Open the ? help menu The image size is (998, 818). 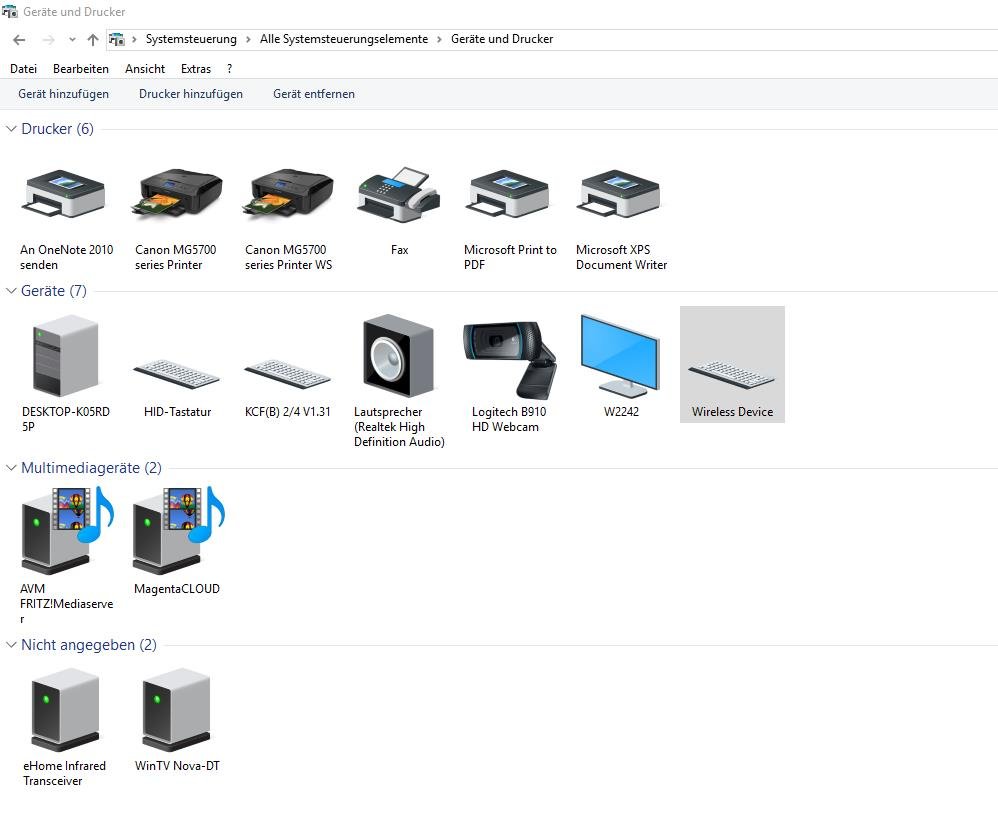tap(229, 69)
